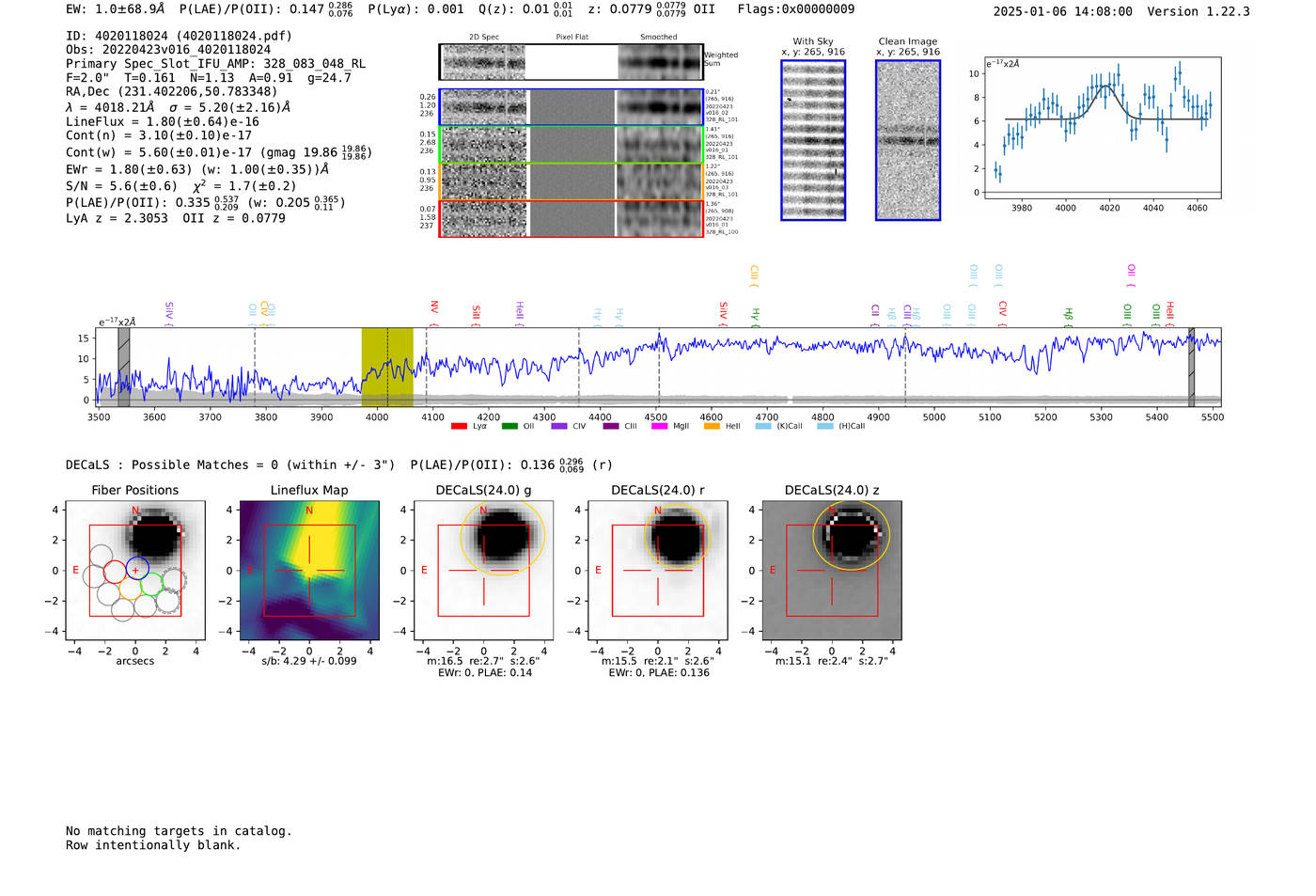Image resolution: width=1316 pixels, height=896 pixels.
Task: Click the LyA z = 2.3053 text
Action: coord(117,218)
